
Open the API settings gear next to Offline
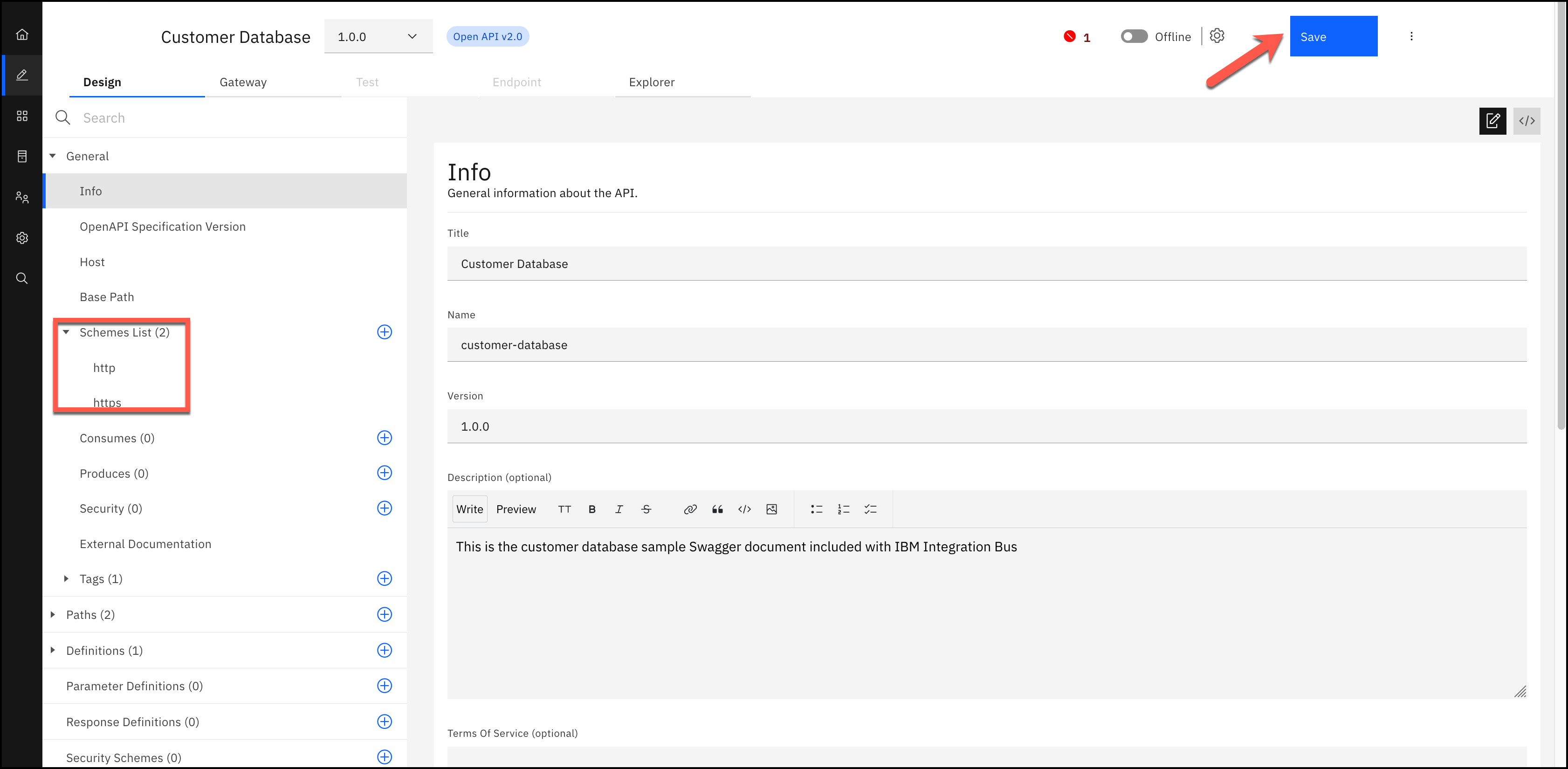coord(1217,36)
